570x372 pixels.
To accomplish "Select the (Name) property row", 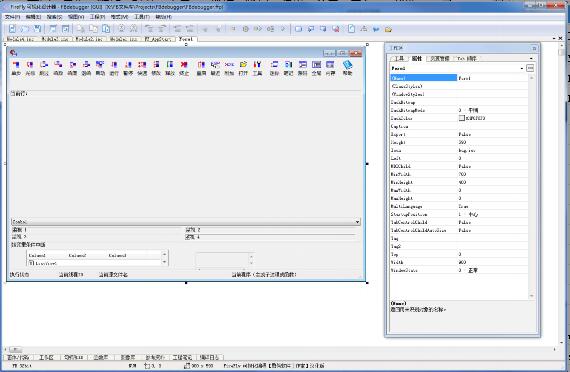I will [x=459, y=78].
